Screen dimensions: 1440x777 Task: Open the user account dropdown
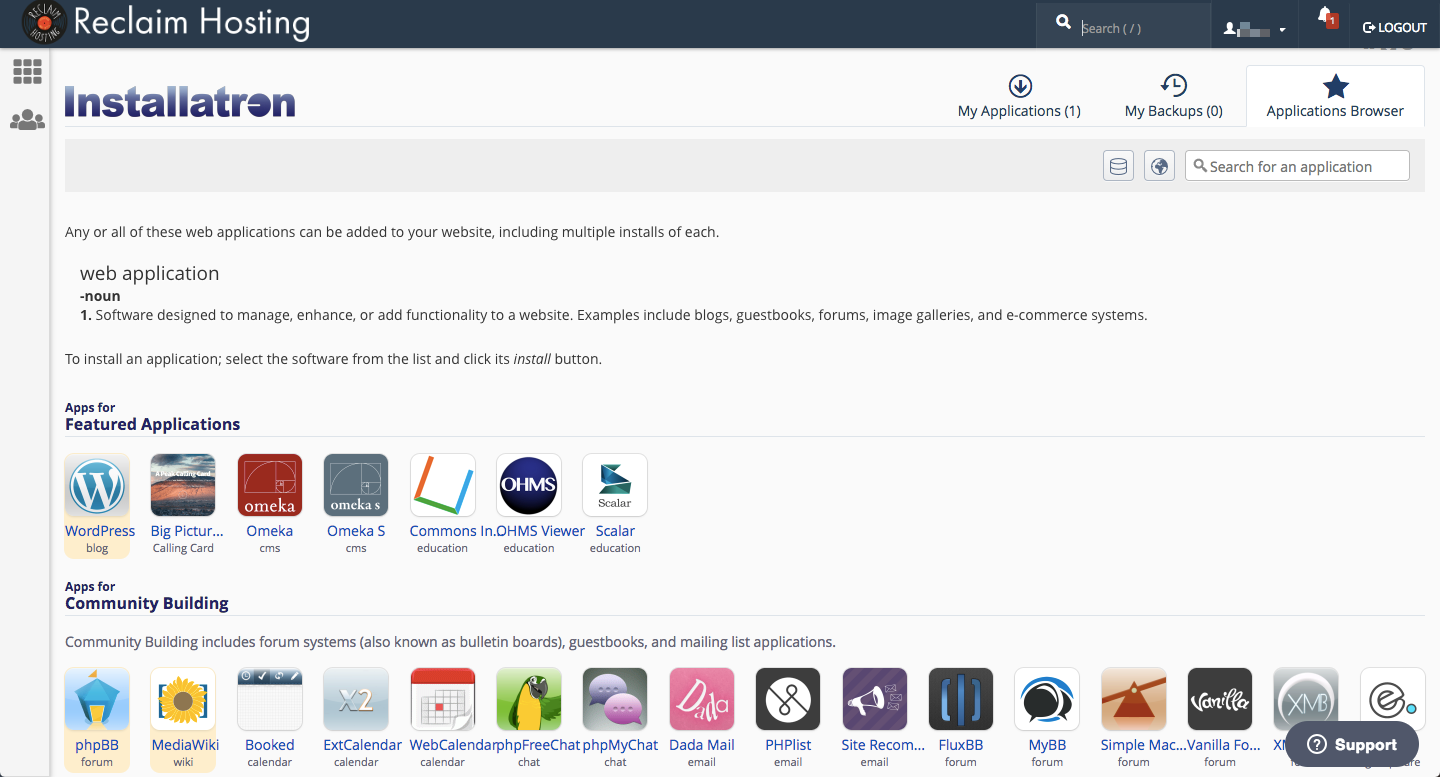(x=1254, y=29)
